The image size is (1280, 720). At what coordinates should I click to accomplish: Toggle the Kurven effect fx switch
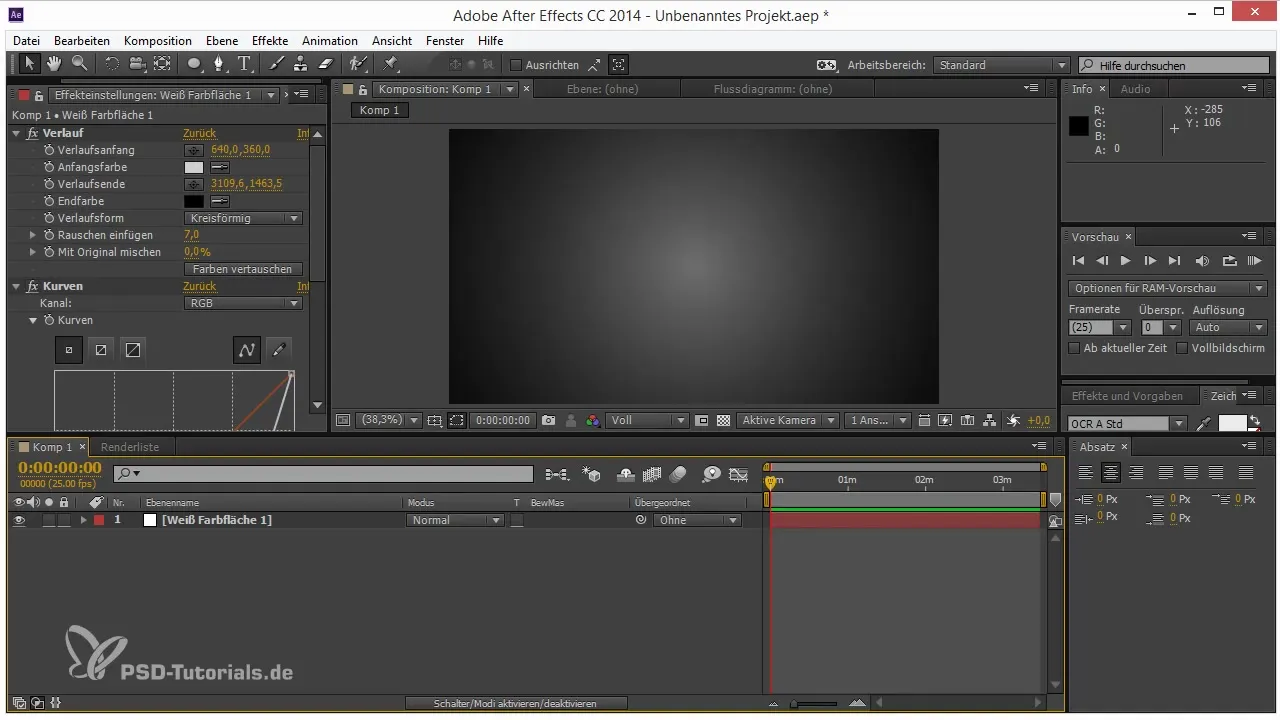point(33,286)
